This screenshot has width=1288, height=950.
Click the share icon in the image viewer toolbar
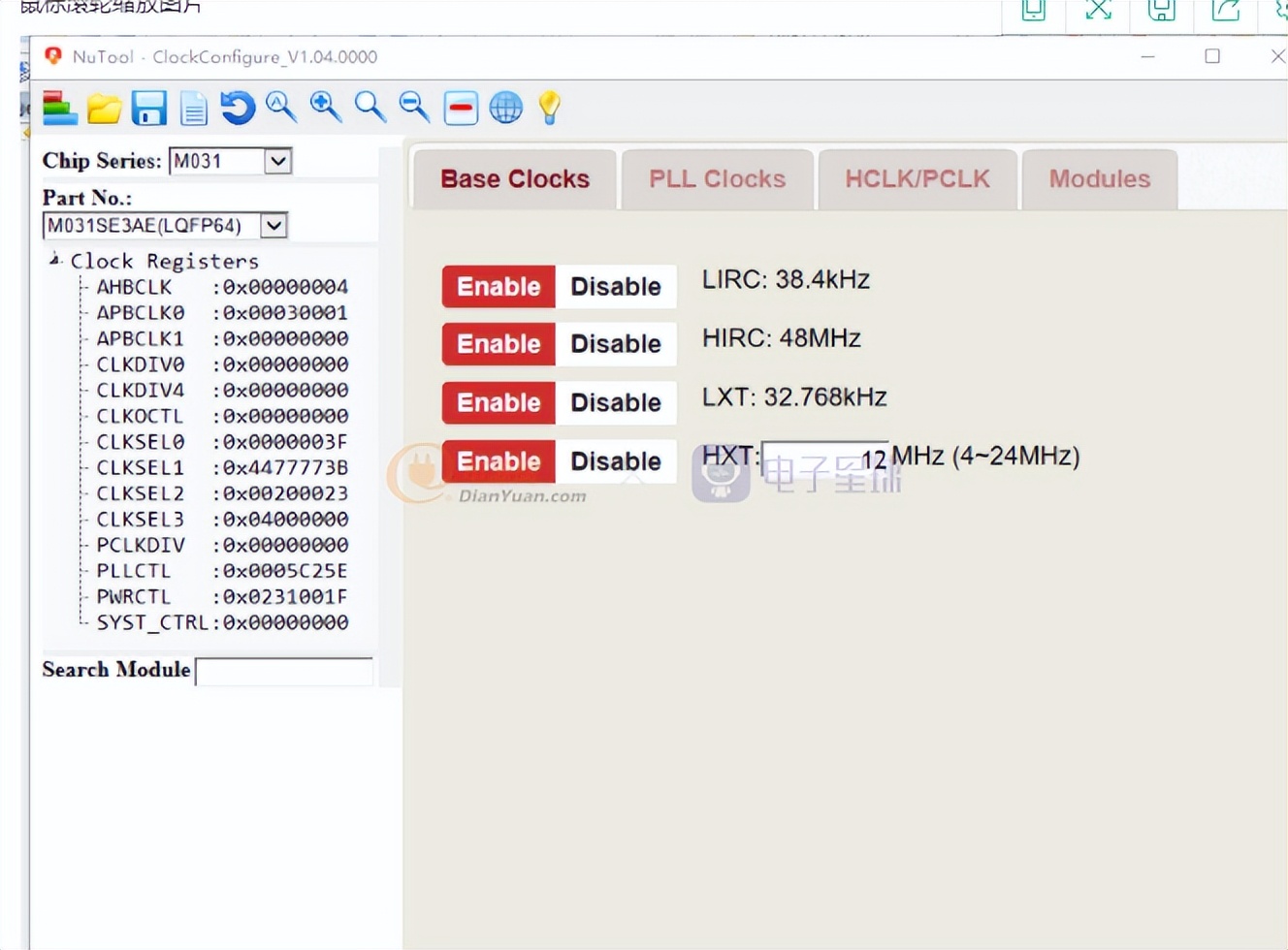pos(1226,10)
